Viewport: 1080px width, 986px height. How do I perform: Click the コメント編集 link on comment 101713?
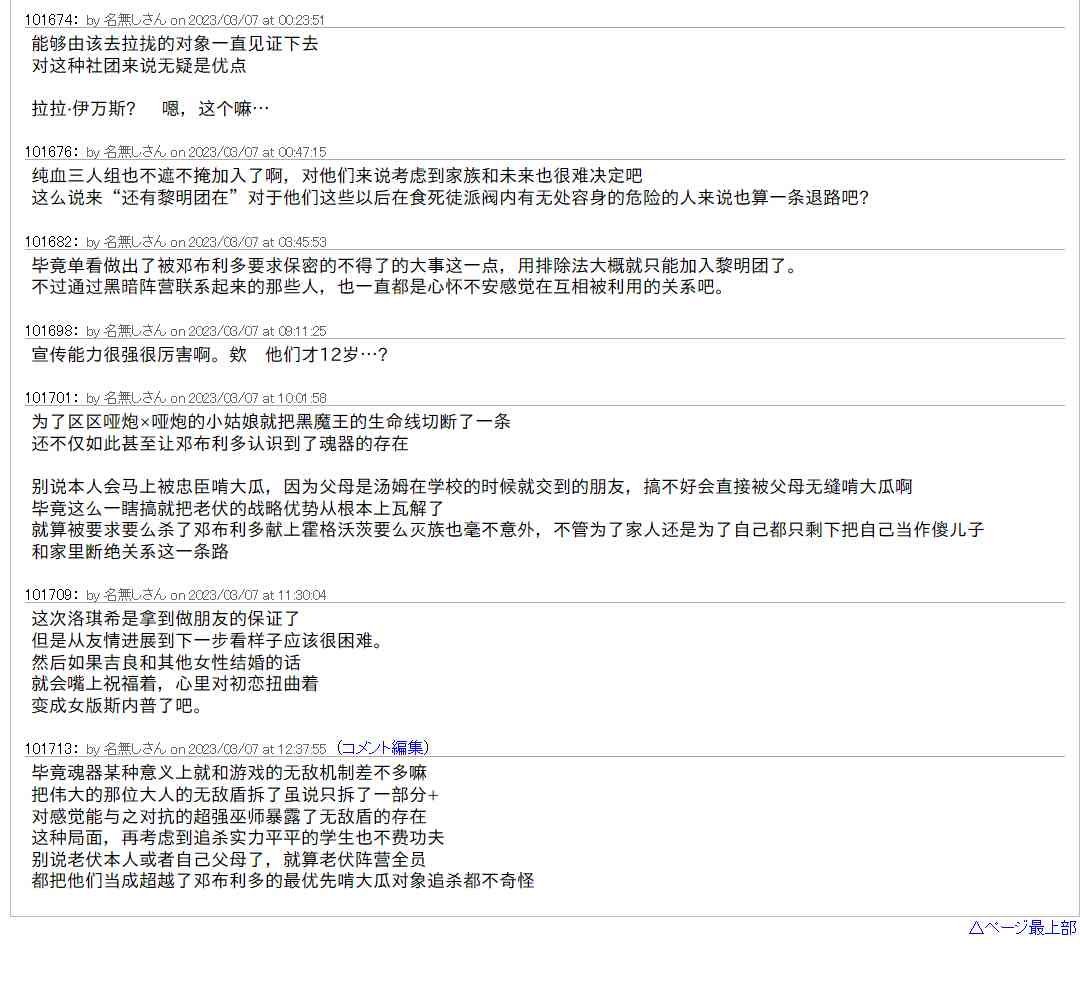click(x=383, y=748)
